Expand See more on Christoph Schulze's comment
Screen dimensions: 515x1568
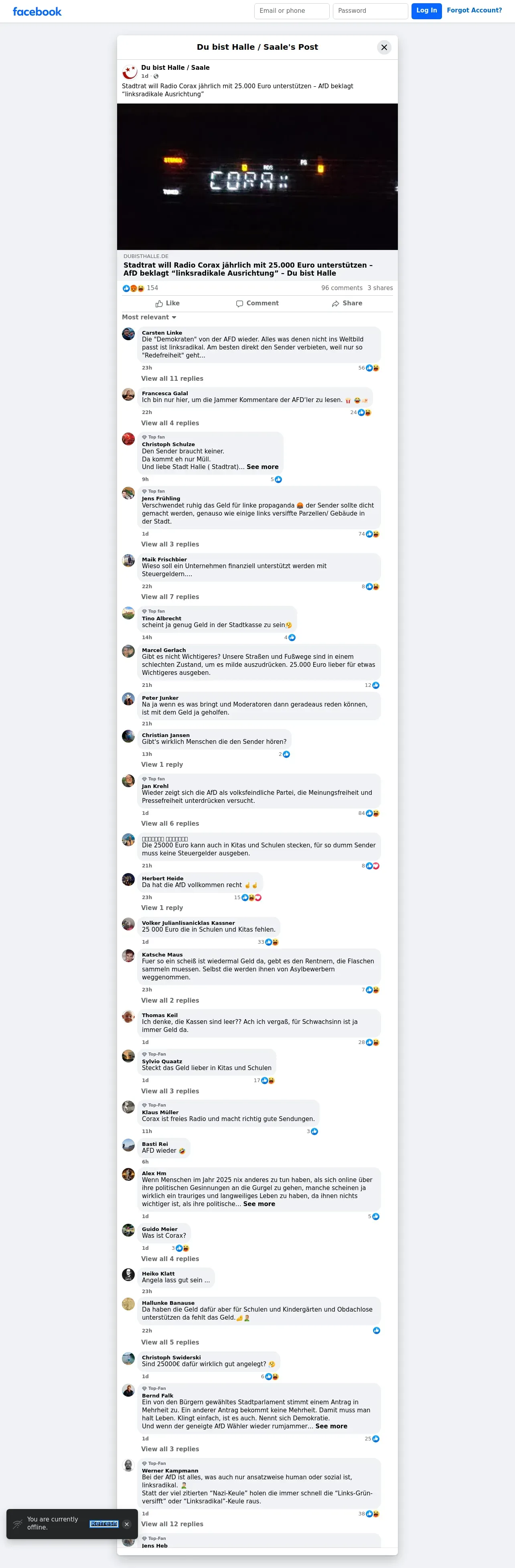(x=262, y=467)
